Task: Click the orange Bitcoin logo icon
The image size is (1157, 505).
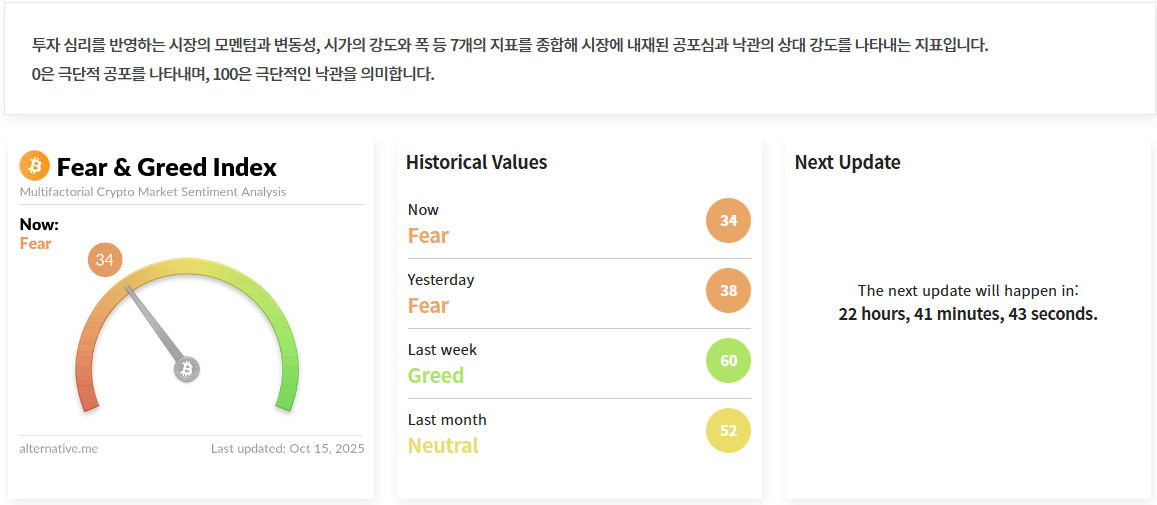Action: 34,166
